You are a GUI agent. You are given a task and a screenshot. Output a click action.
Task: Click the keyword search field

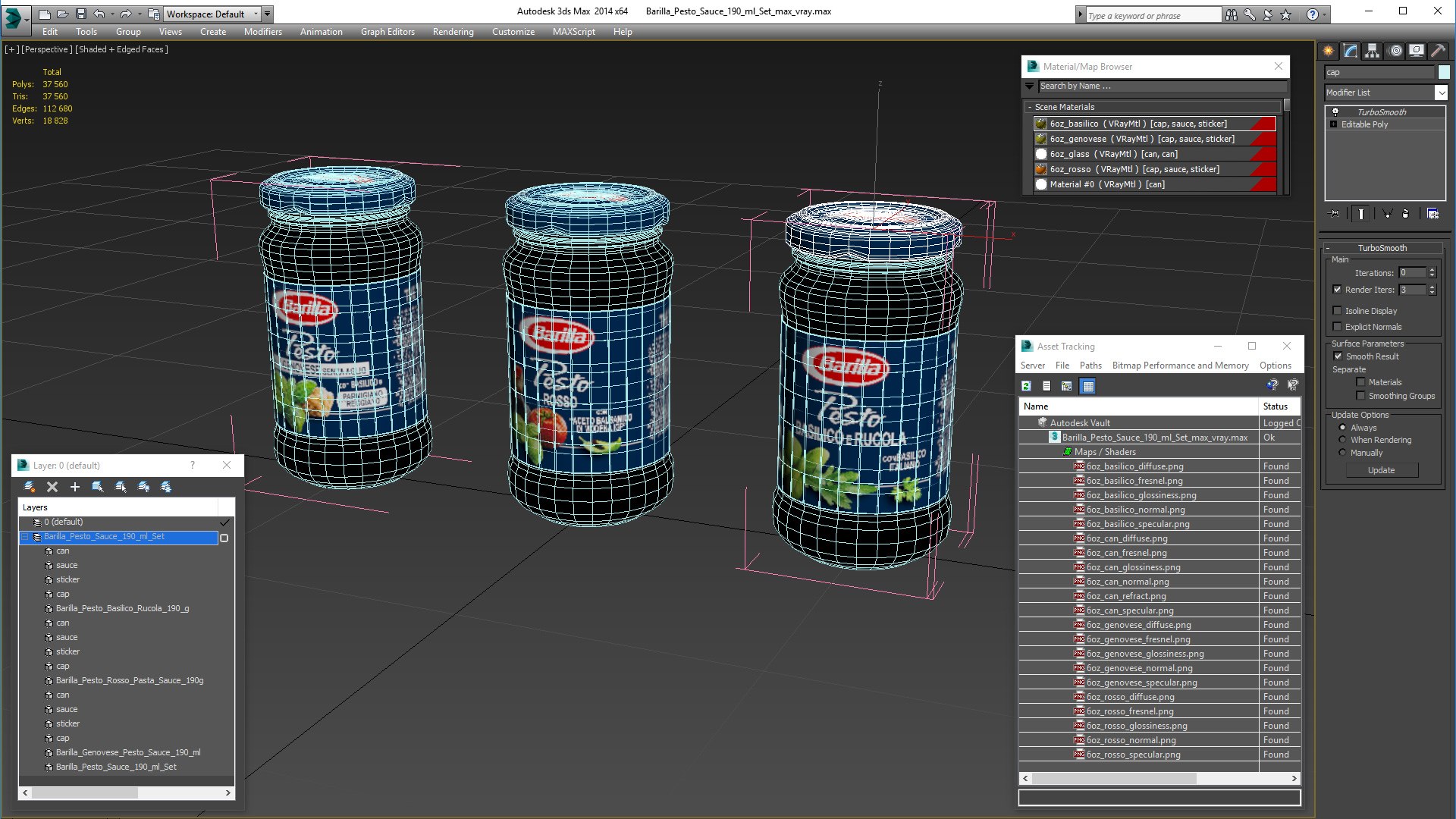coord(1153,15)
